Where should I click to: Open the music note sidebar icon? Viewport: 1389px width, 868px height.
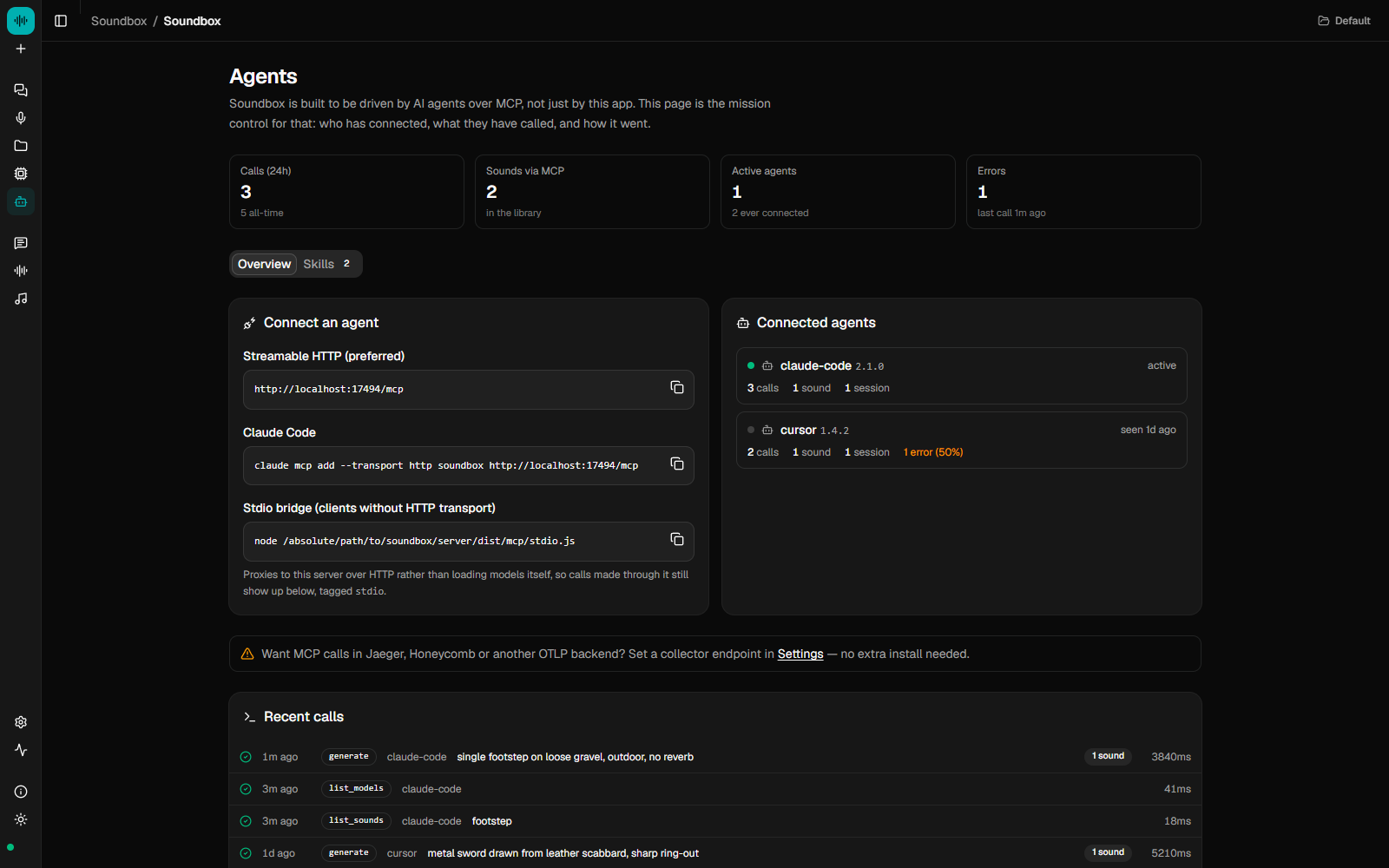[21, 299]
